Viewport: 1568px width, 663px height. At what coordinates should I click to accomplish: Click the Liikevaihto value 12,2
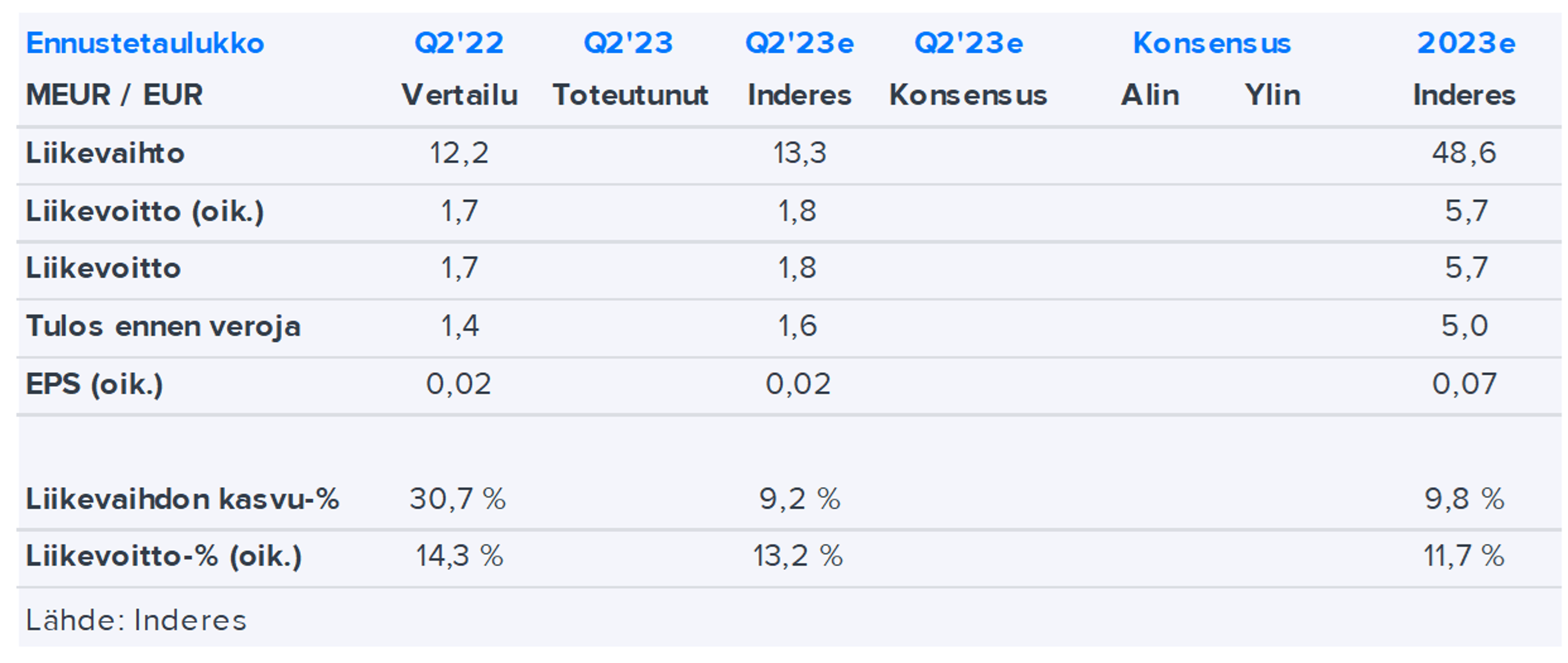[459, 153]
